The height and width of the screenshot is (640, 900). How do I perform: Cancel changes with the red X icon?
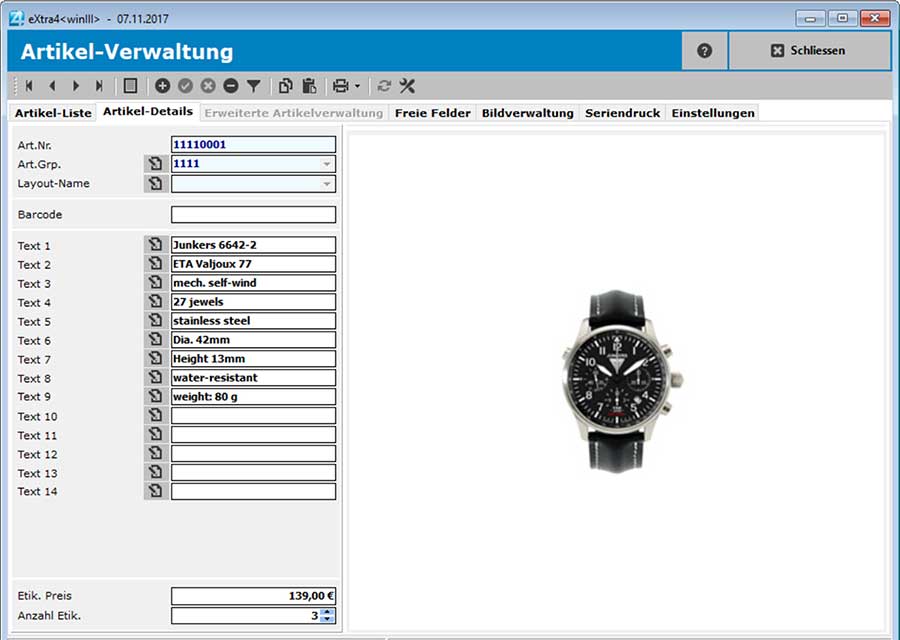(207, 85)
